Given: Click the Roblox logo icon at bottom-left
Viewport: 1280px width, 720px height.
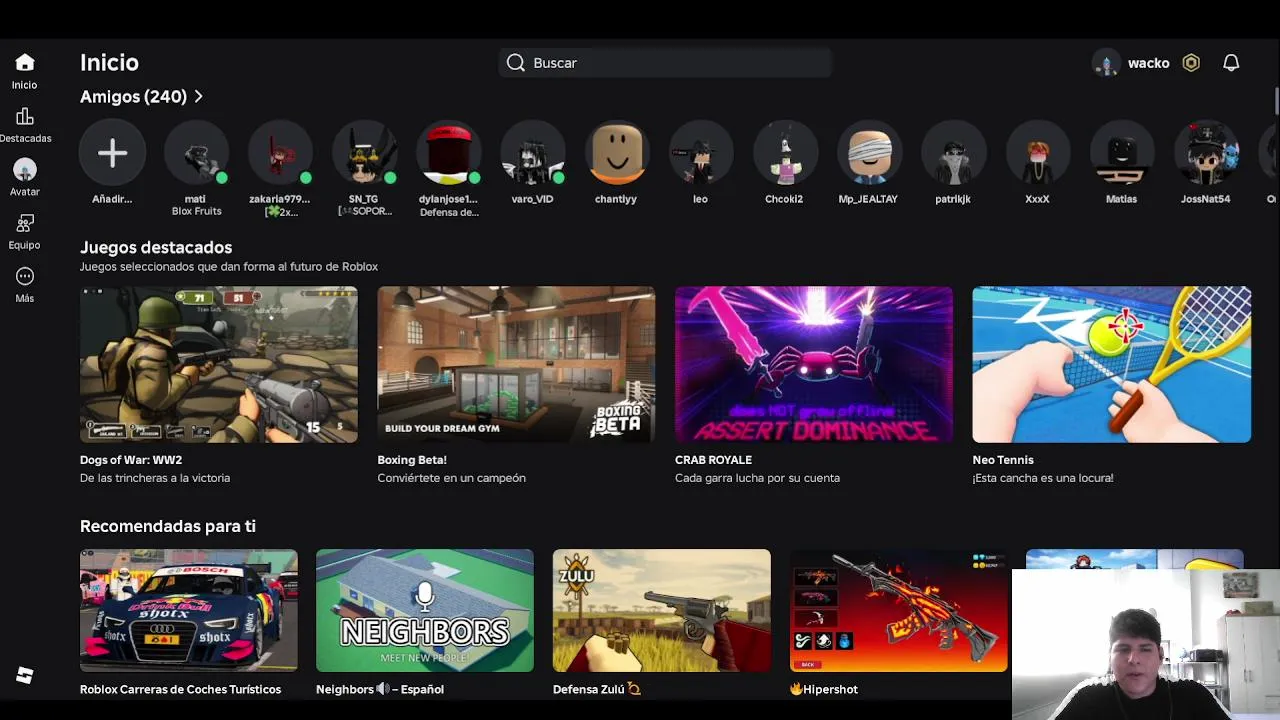Looking at the screenshot, I should pos(25,676).
